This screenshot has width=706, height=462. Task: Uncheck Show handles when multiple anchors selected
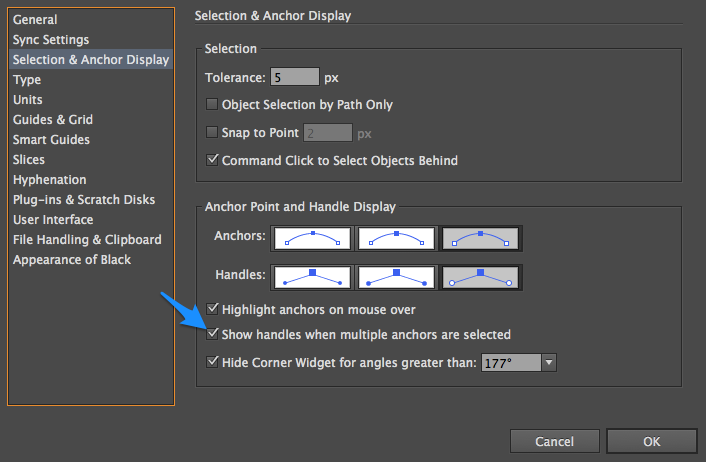[x=212, y=334]
